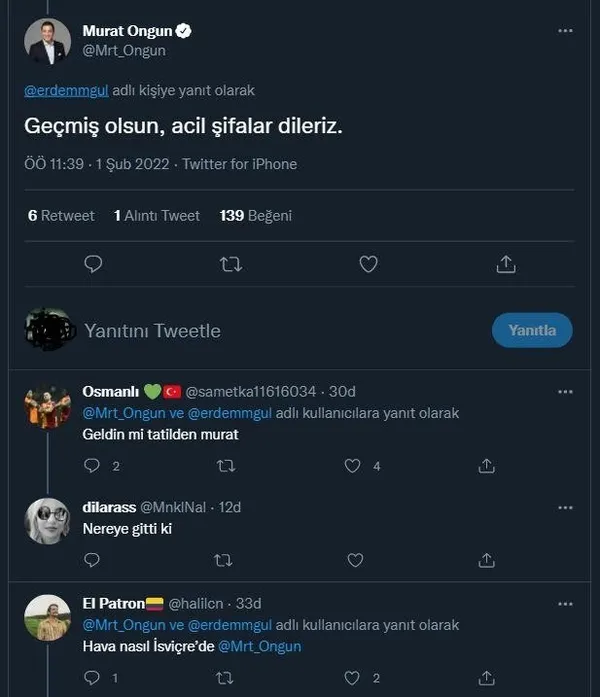Image resolution: width=600 pixels, height=697 pixels.
Task: Retweet dilarass's reply
Action: click(226, 560)
